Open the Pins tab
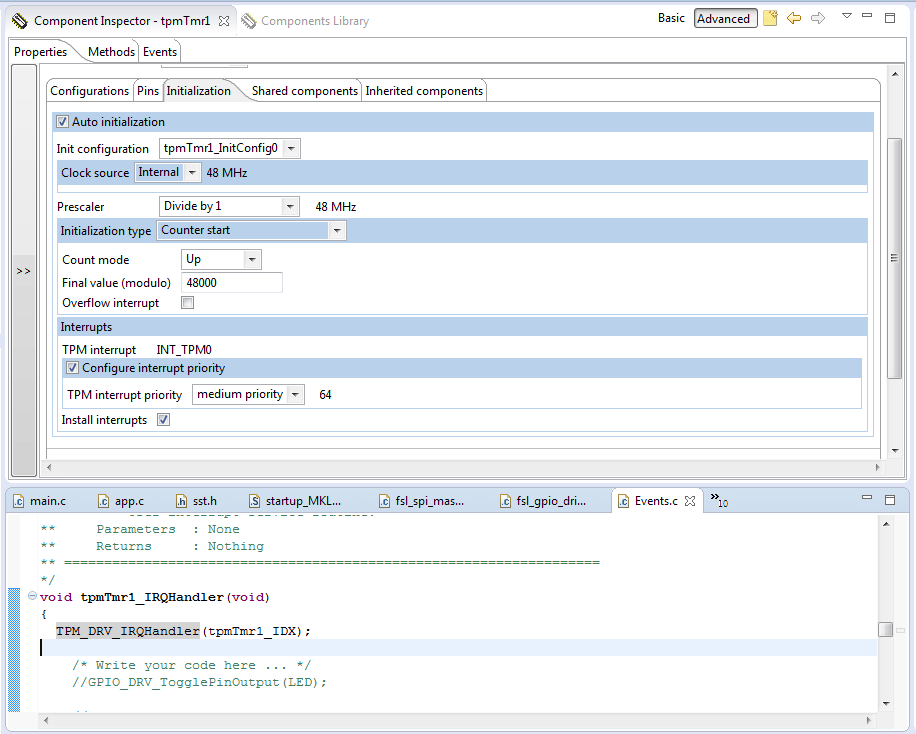 (x=148, y=91)
